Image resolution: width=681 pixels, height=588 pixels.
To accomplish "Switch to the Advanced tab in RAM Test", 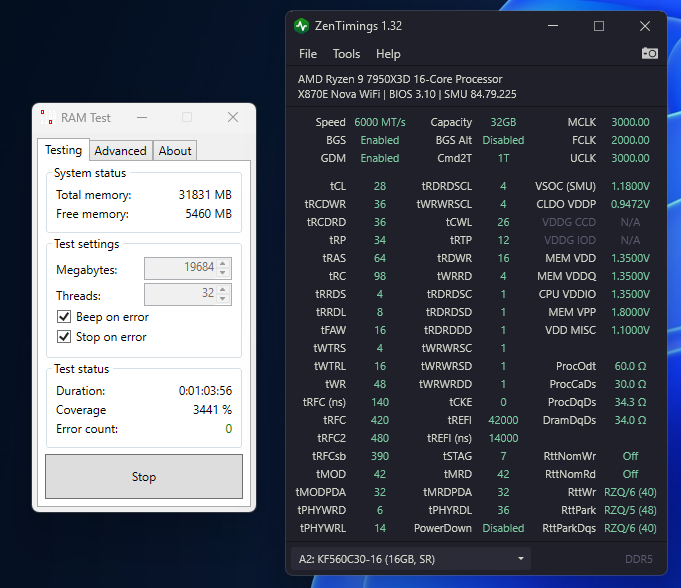I will (x=120, y=151).
